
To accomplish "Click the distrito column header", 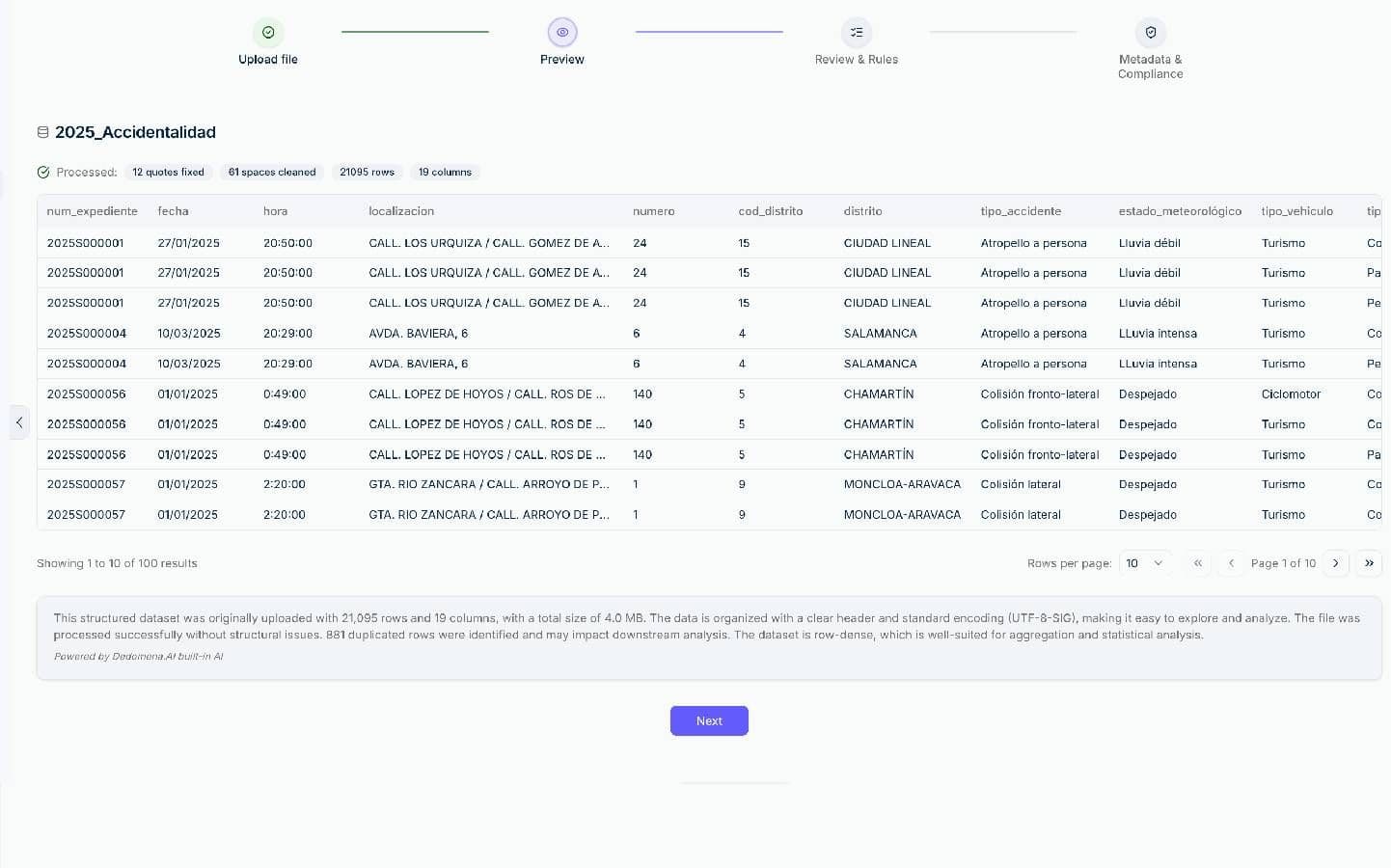I will pos(863,211).
